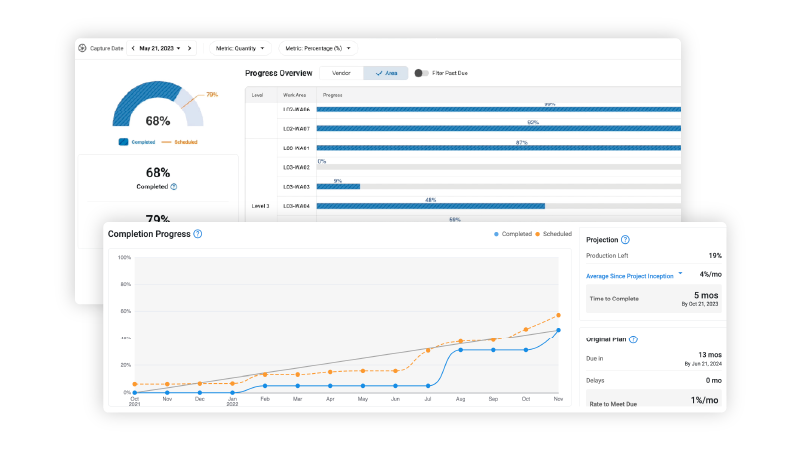Viewport: 801px width, 451px height.
Task: Open the May 21, 2023 date dropdown
Action: click(160, 48)
